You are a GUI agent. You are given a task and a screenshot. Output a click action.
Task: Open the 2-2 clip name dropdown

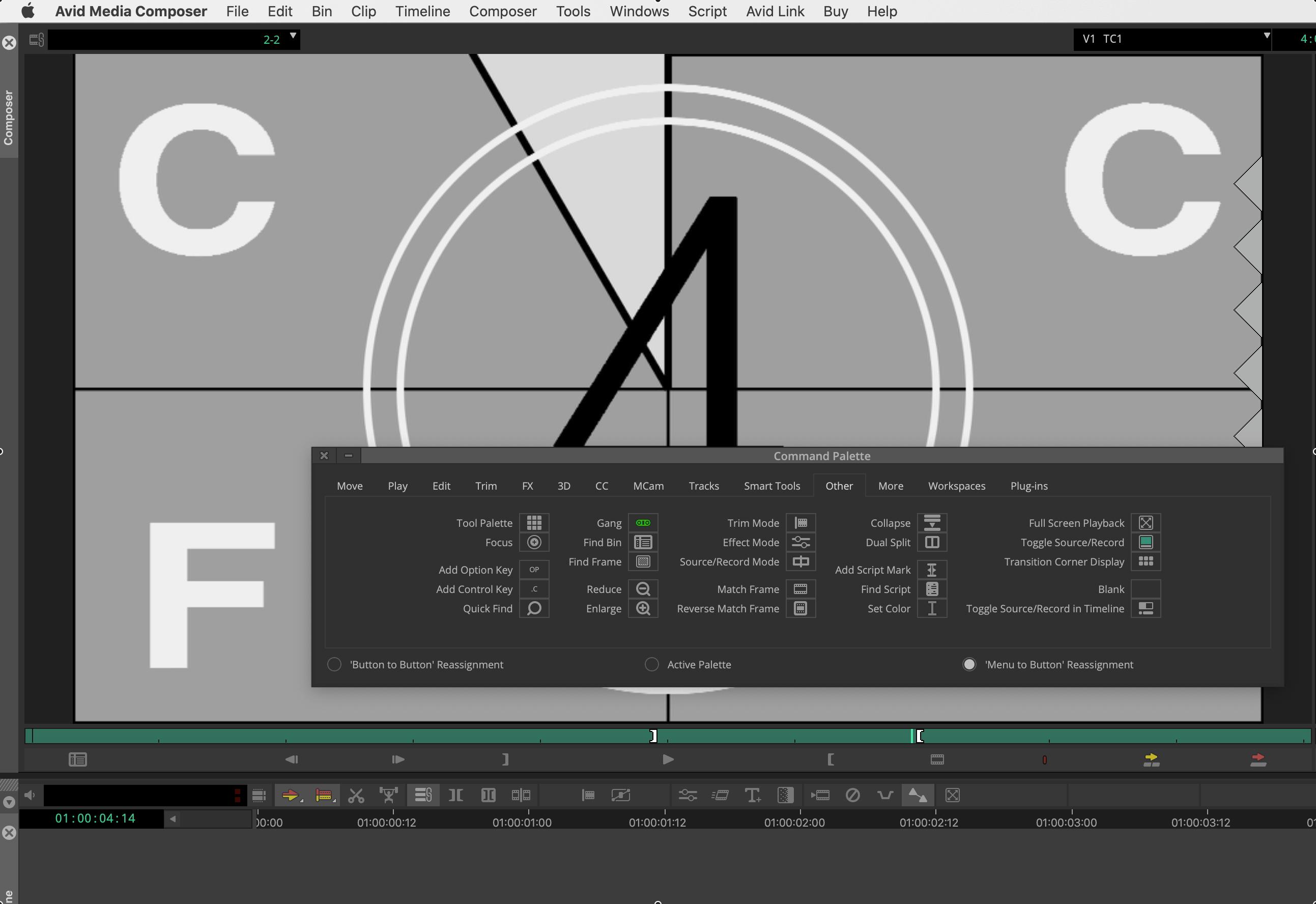point(293,36)
